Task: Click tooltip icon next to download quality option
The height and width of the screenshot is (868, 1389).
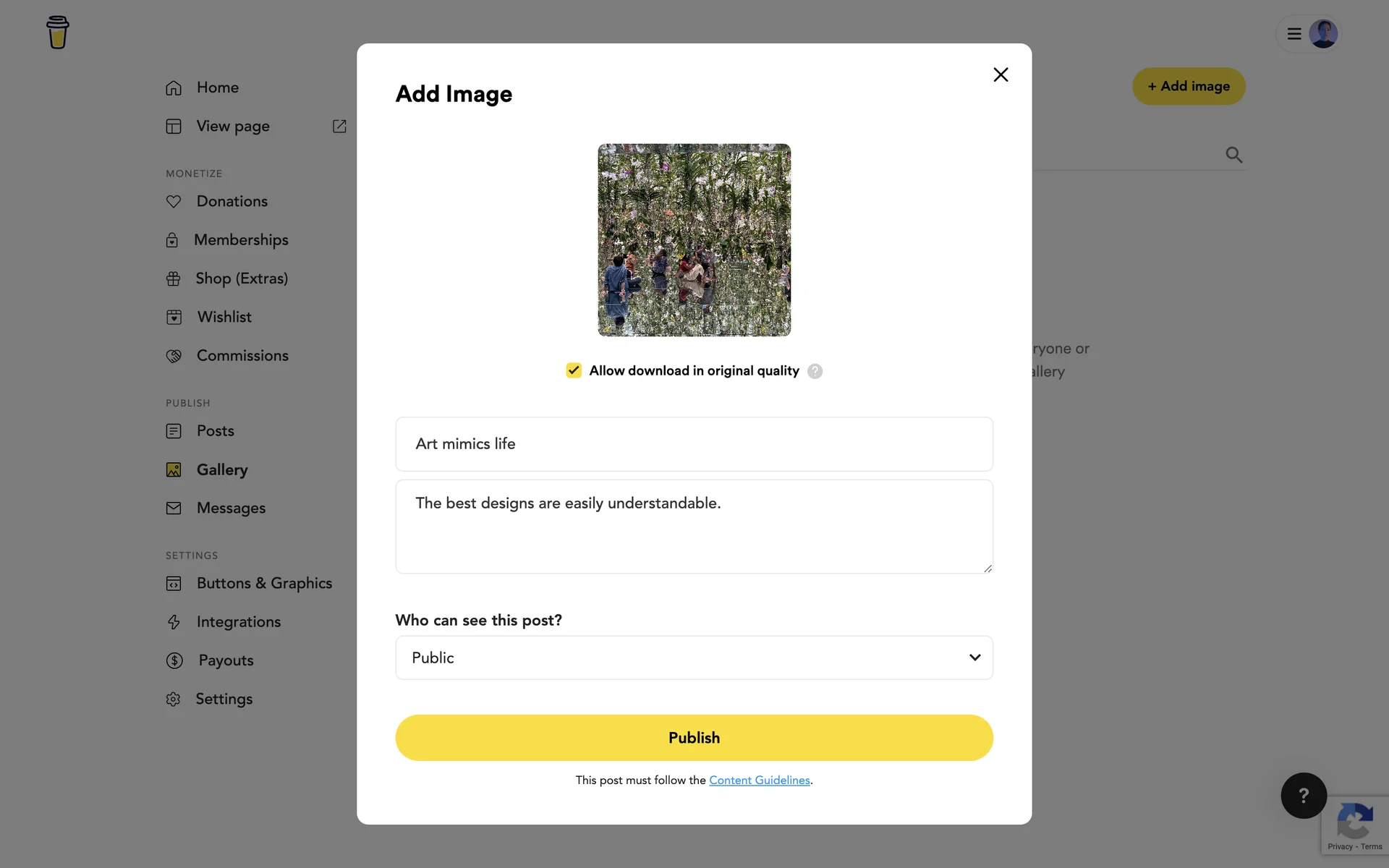Action: pyautogui.click(x=815, y=371)
